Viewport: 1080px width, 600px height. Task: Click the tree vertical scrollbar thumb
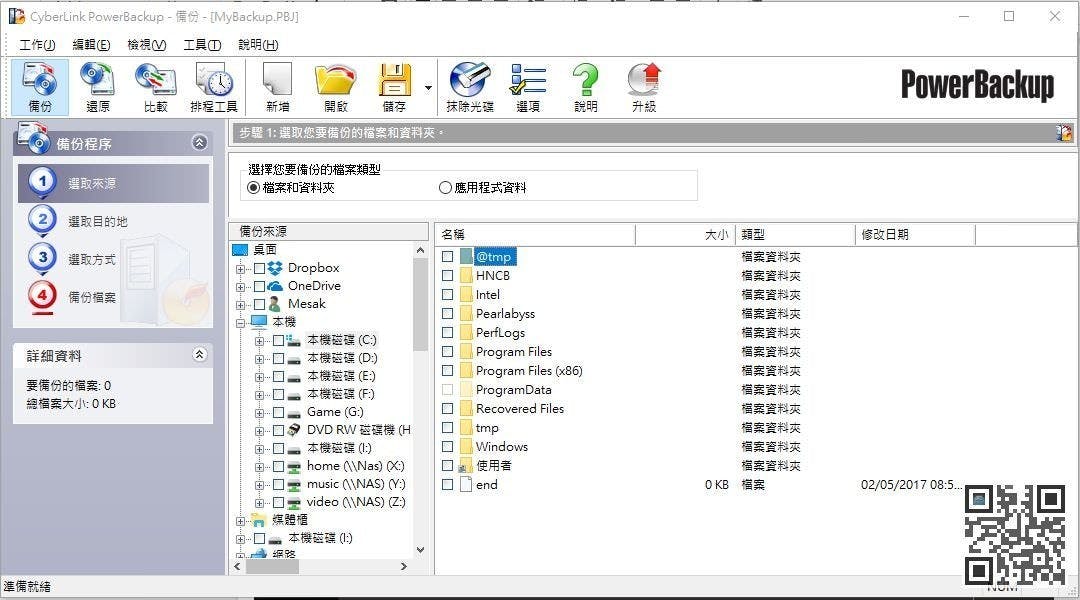click(421, 304)
